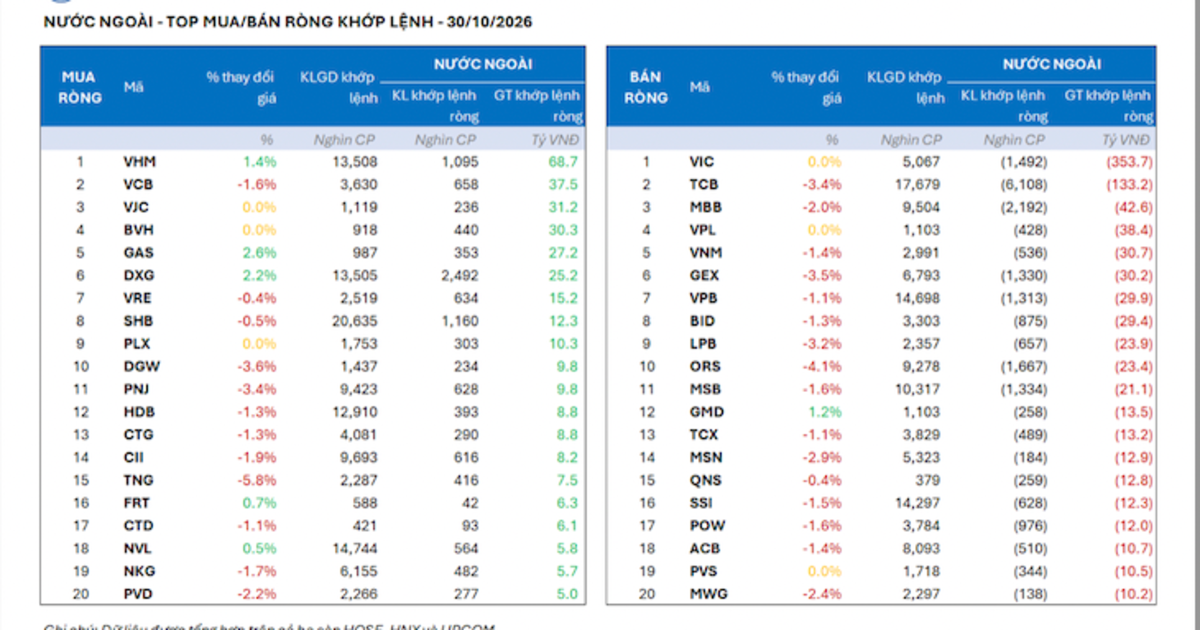Click ticker VPB

click(x=705, y=298)
